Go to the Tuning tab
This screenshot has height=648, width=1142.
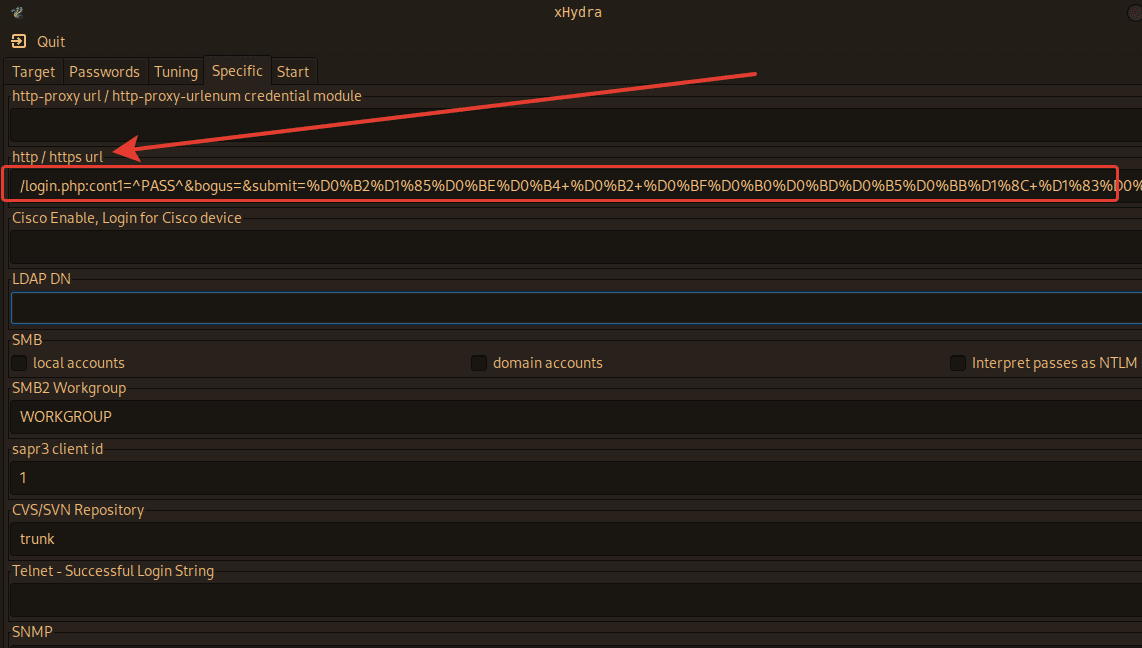pos(175,72)
